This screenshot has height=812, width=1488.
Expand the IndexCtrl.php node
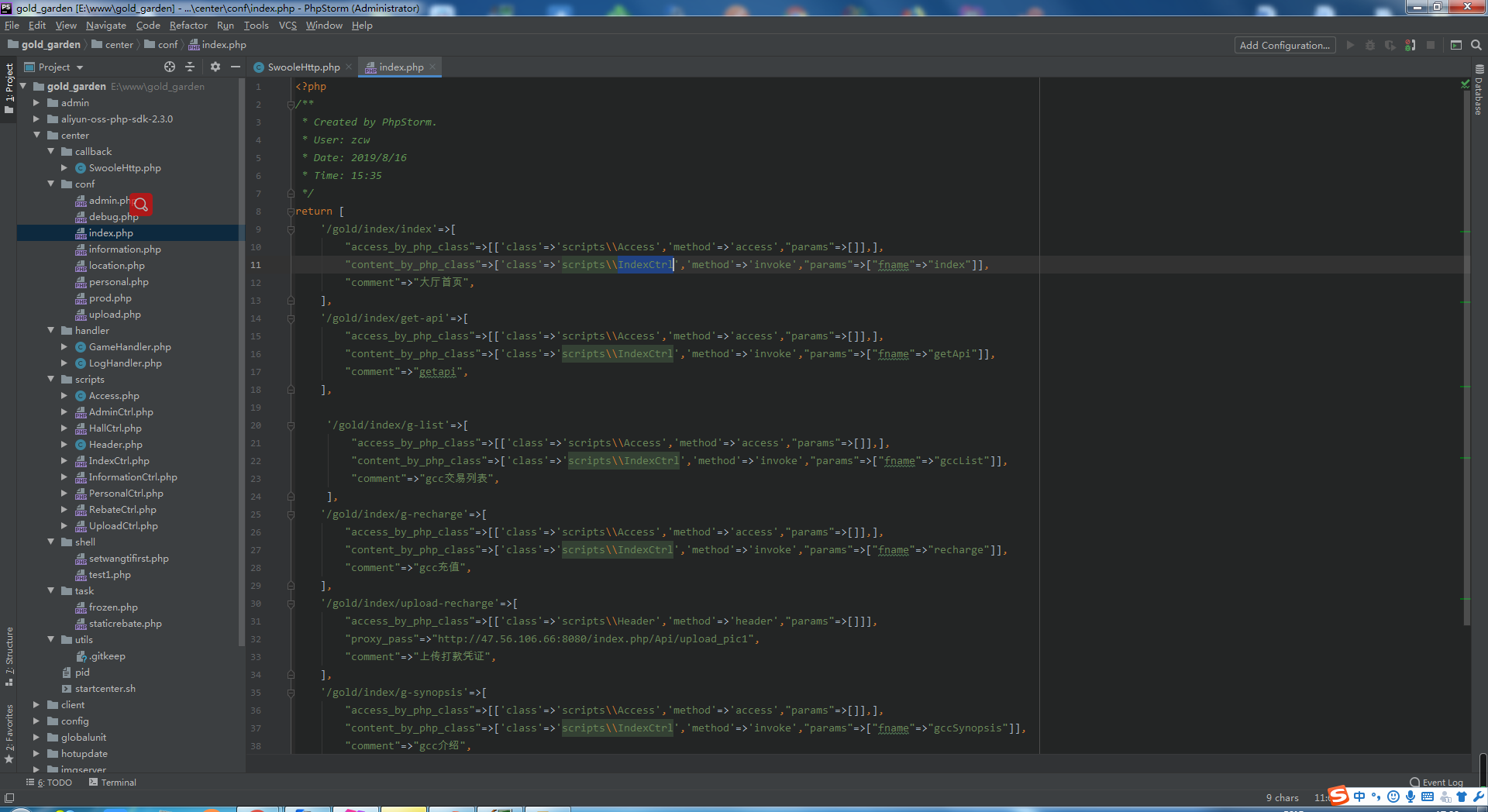point(64,460)
